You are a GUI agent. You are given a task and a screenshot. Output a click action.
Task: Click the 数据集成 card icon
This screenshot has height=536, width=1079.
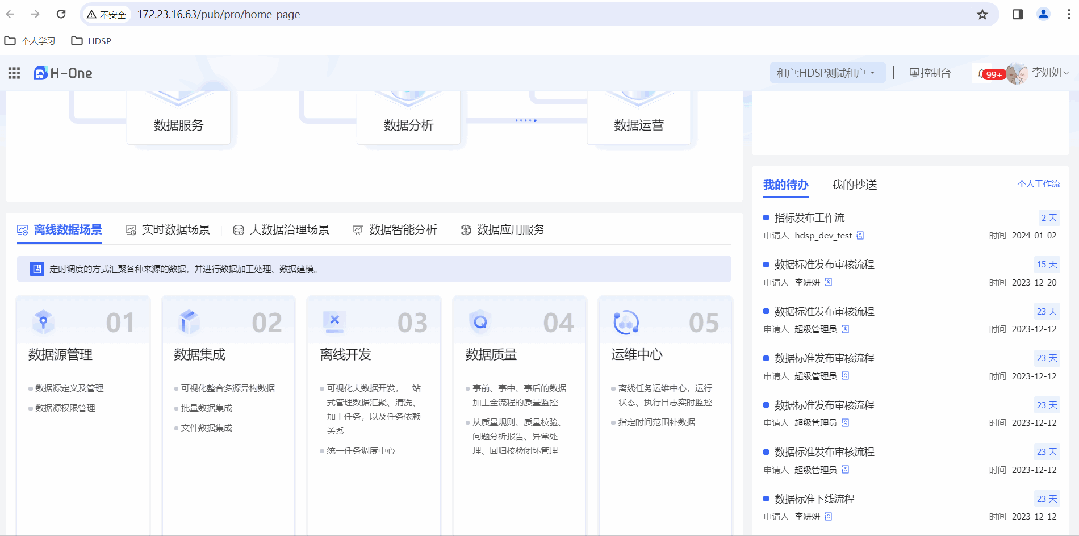[x=189, y=322]
